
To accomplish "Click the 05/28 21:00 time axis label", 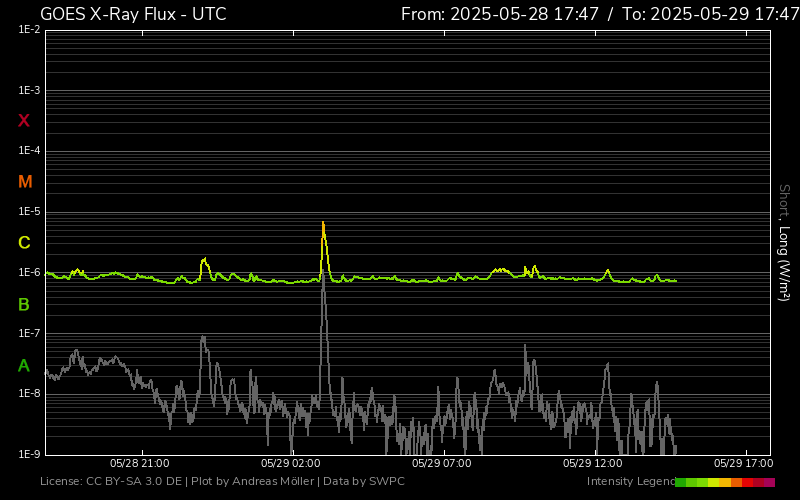I will pyautogui.click(x=139, y=464).
